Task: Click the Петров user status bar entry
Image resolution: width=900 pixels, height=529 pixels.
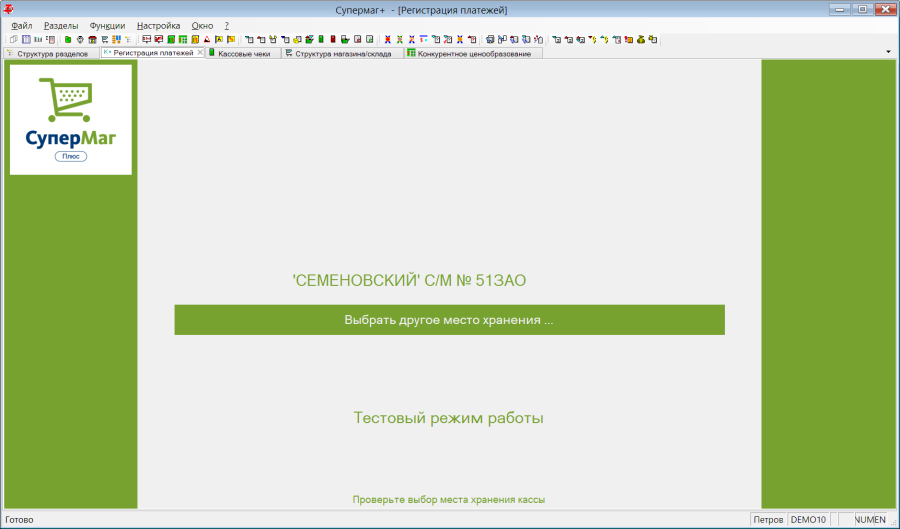Action: [x=768, y=520]
